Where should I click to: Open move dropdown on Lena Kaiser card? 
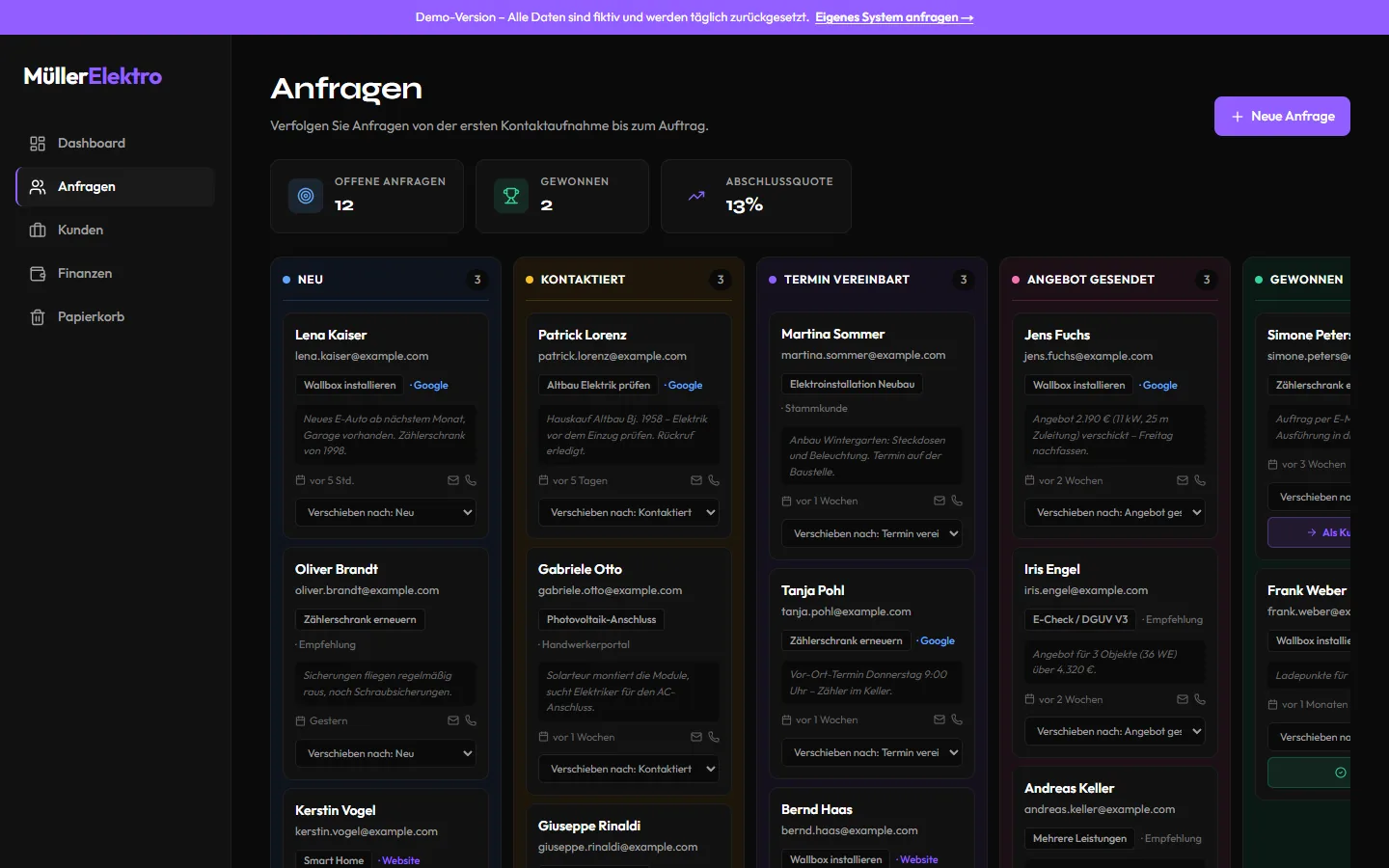click(x=386, y=512)
